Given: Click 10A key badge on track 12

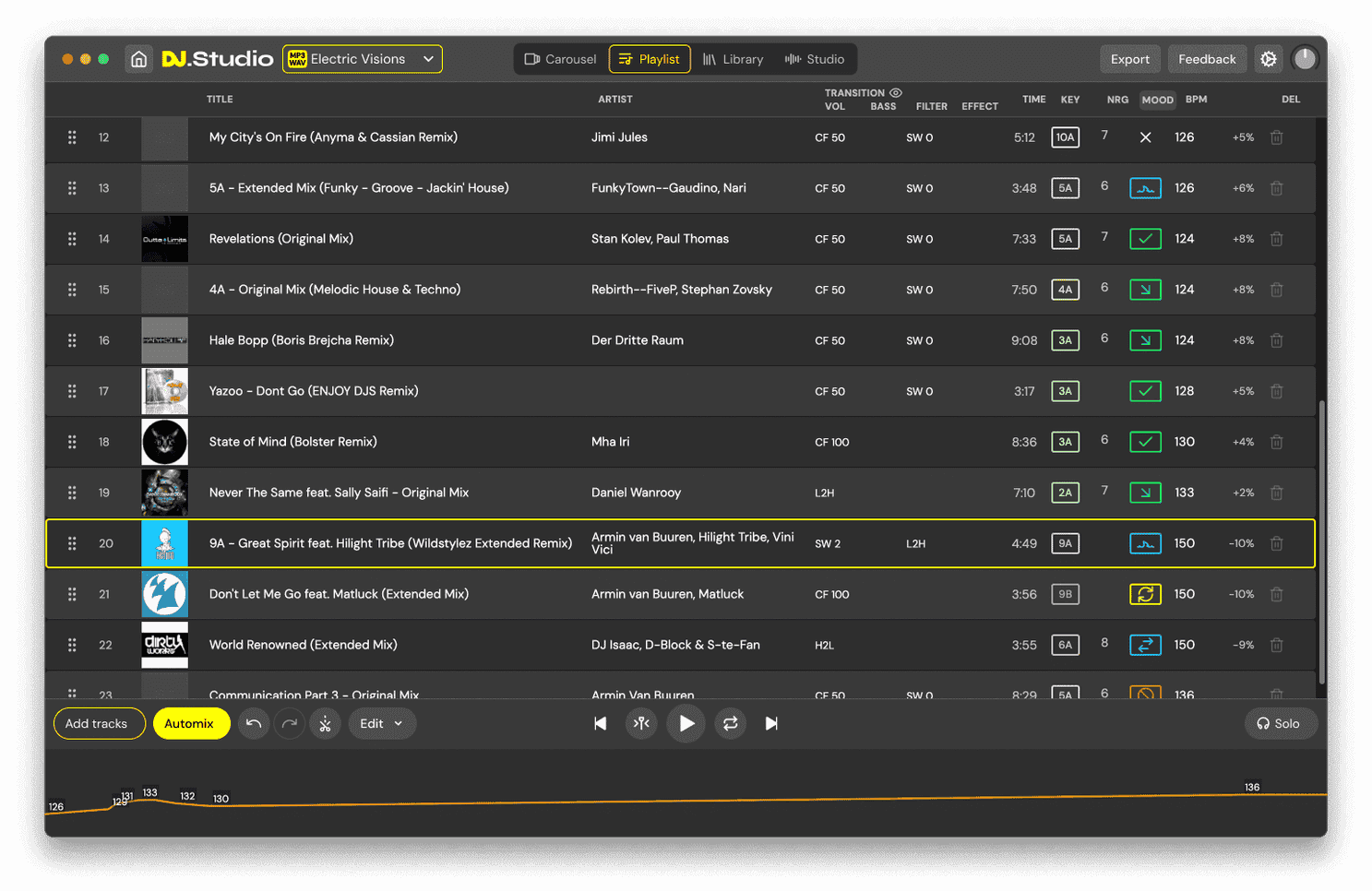Looking at the screenshot, I should click(x=1065, y=137).
